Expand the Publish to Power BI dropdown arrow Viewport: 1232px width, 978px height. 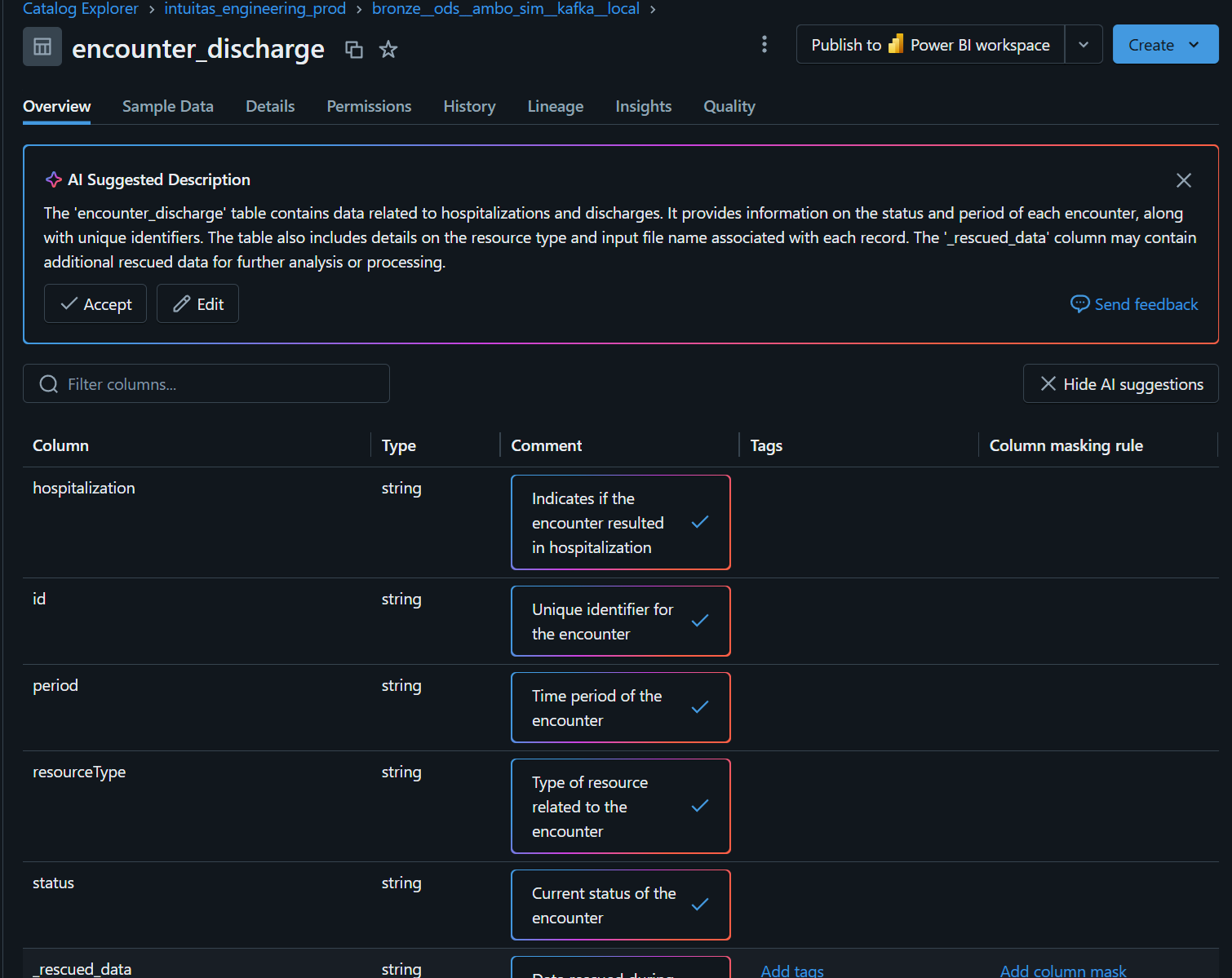tap(1083, 45)
